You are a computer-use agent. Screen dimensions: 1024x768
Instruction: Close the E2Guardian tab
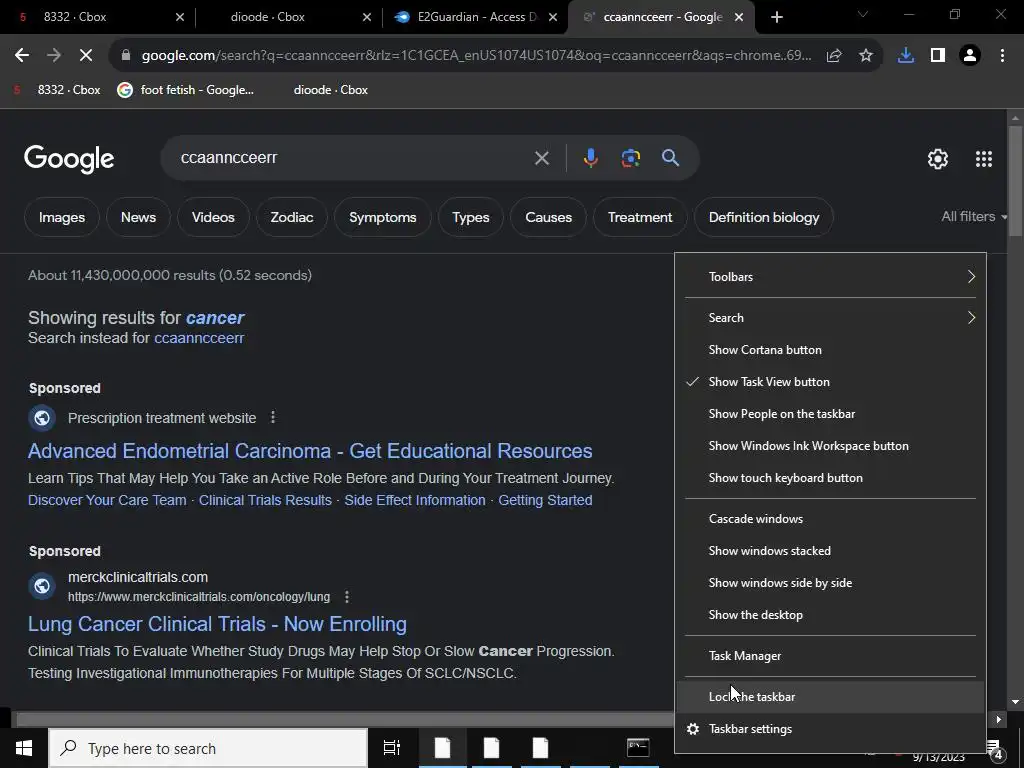coord(553,17)
